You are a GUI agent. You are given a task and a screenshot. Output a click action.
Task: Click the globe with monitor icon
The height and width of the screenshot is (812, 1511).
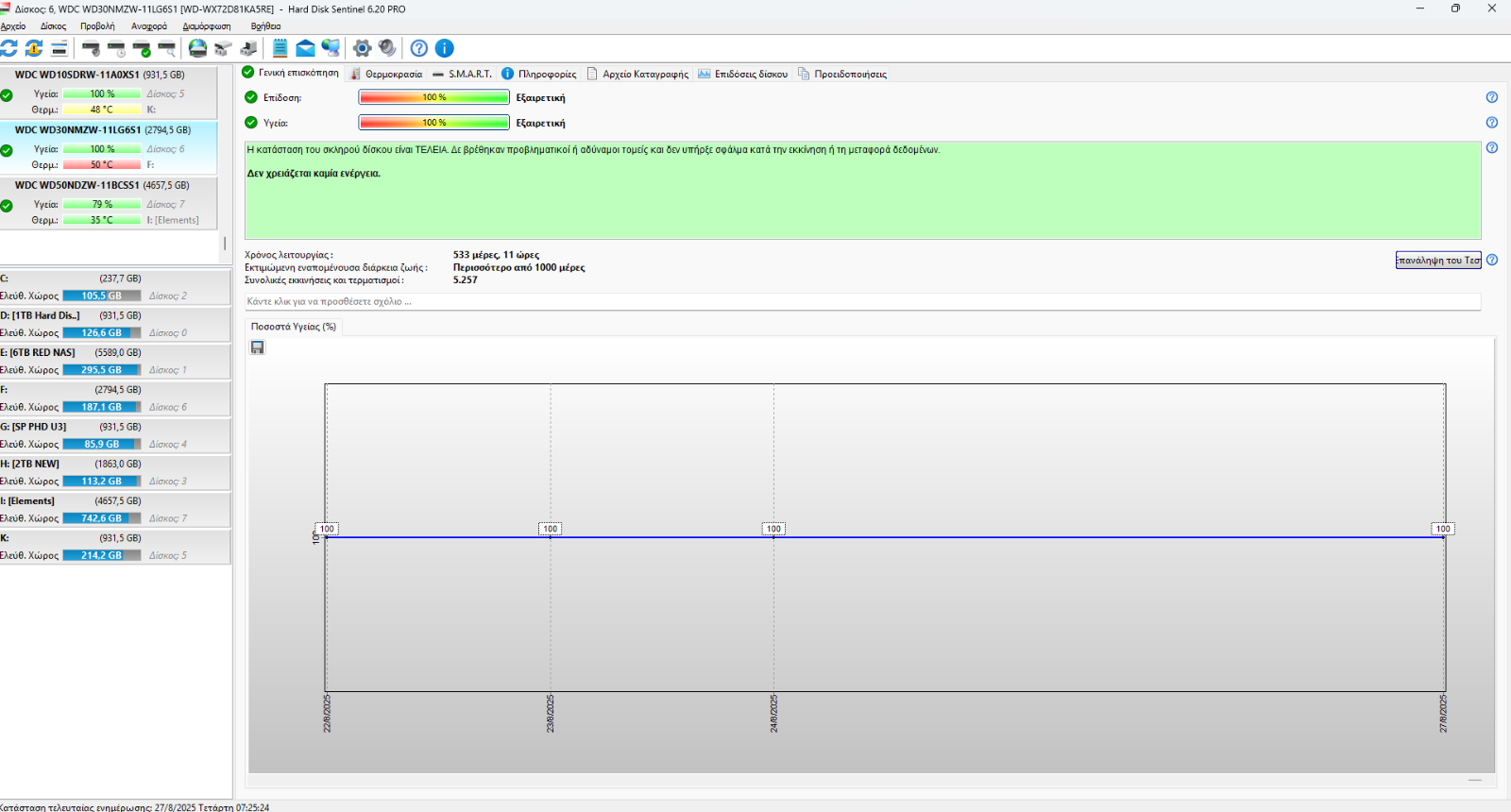tap(331, 48)
